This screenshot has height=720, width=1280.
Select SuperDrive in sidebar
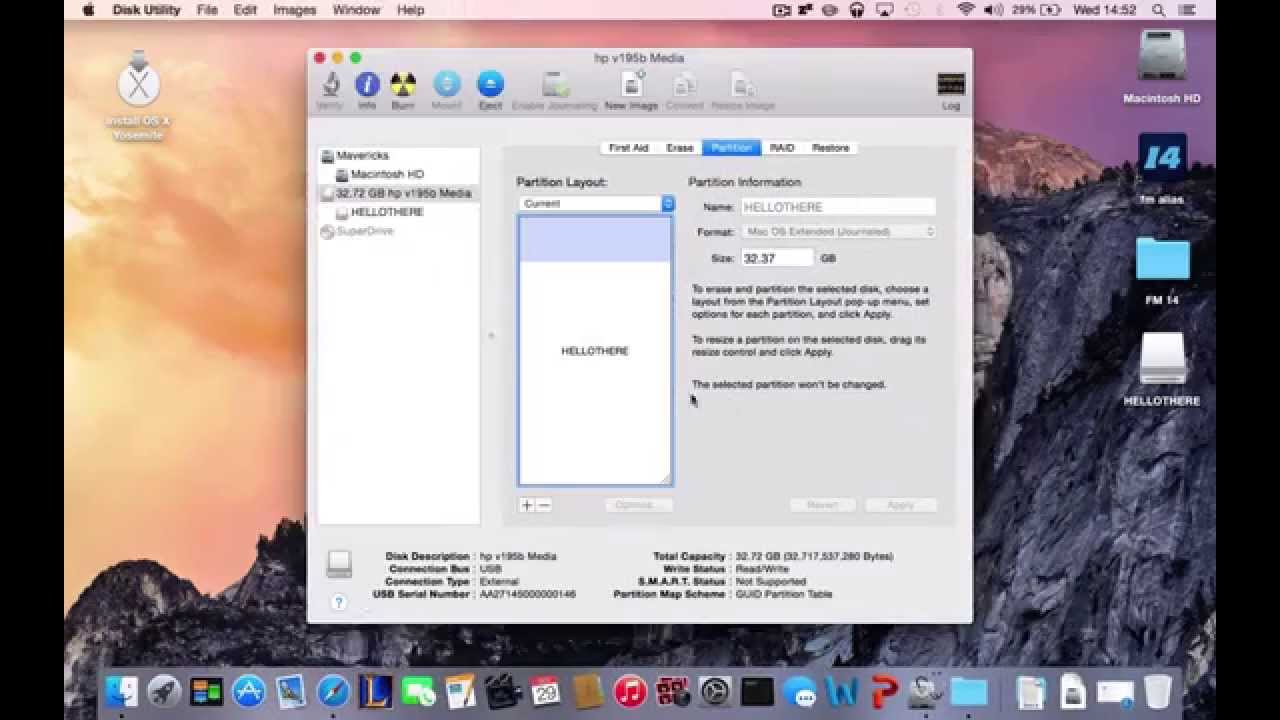coord(364,231)
